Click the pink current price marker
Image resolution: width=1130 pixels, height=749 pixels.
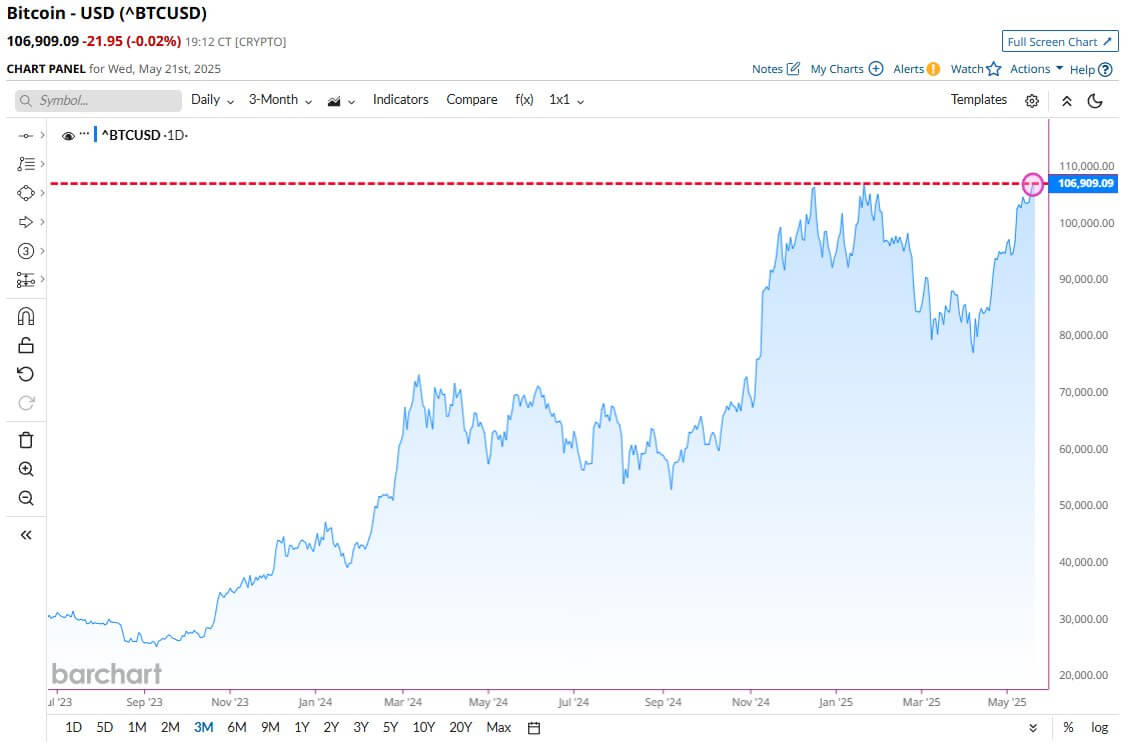tap(1032, 185)
